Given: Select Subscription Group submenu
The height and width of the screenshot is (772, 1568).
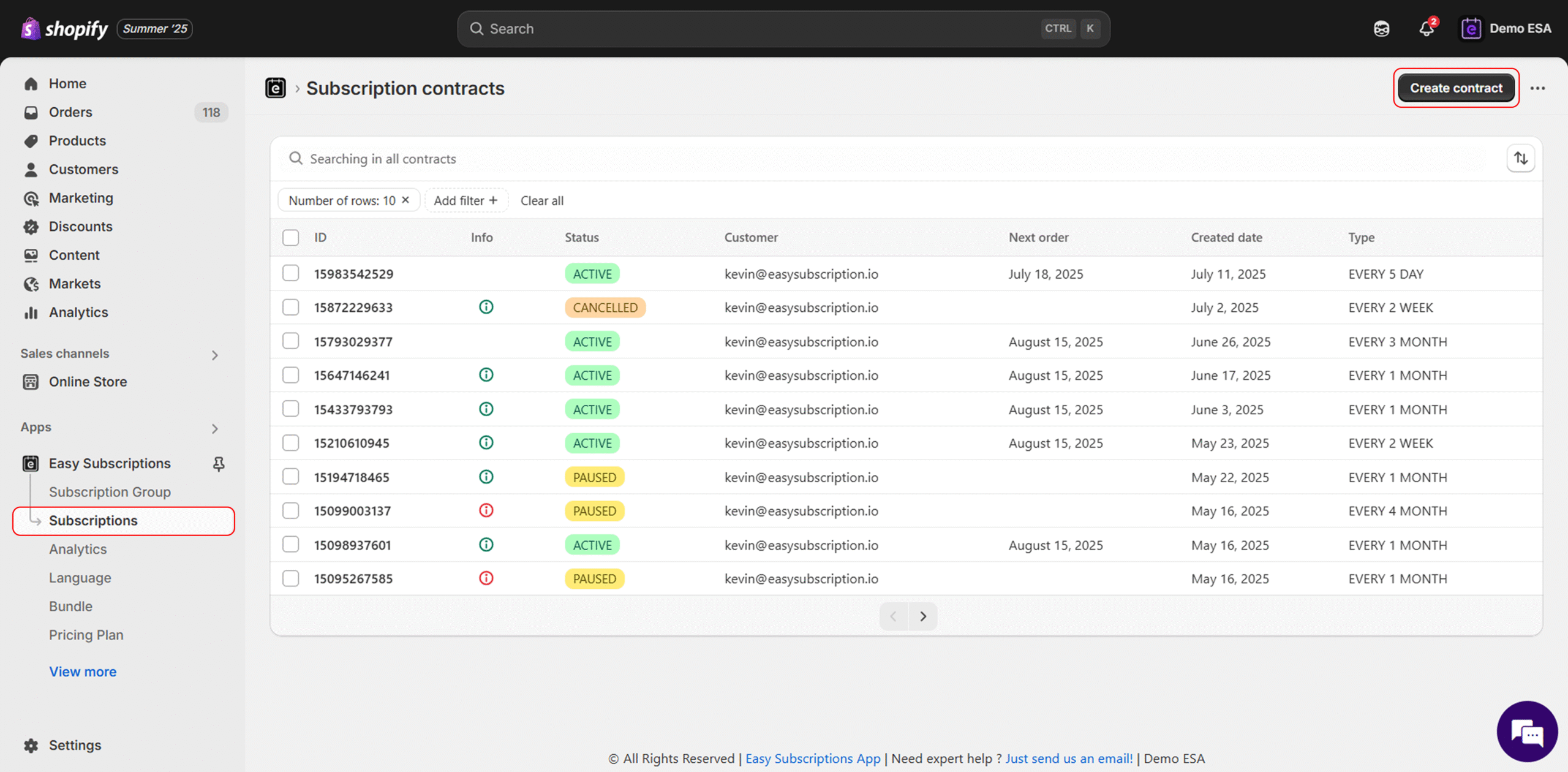Looking at the screenshot, I should pos(110,492).
